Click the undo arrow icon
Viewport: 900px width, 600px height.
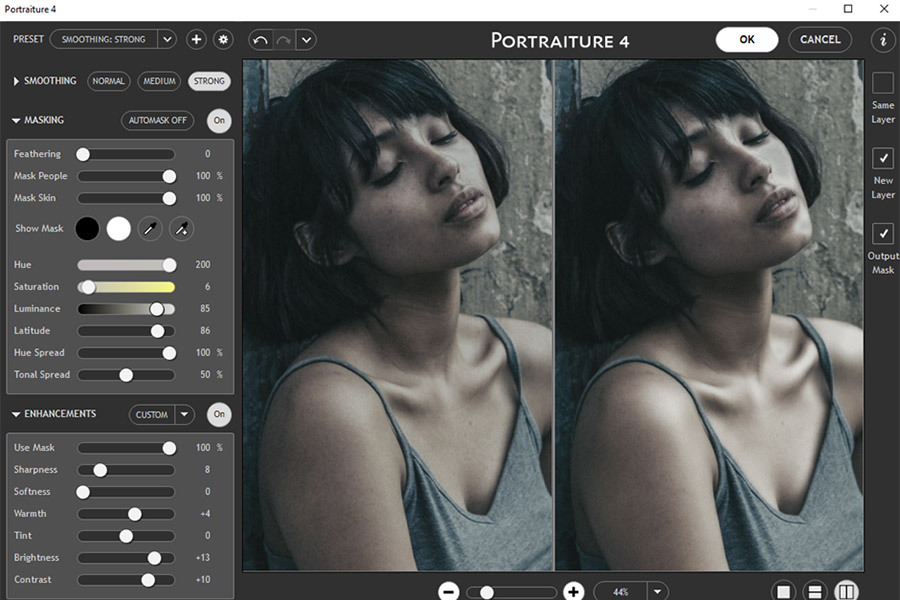[x=261, y=40]
